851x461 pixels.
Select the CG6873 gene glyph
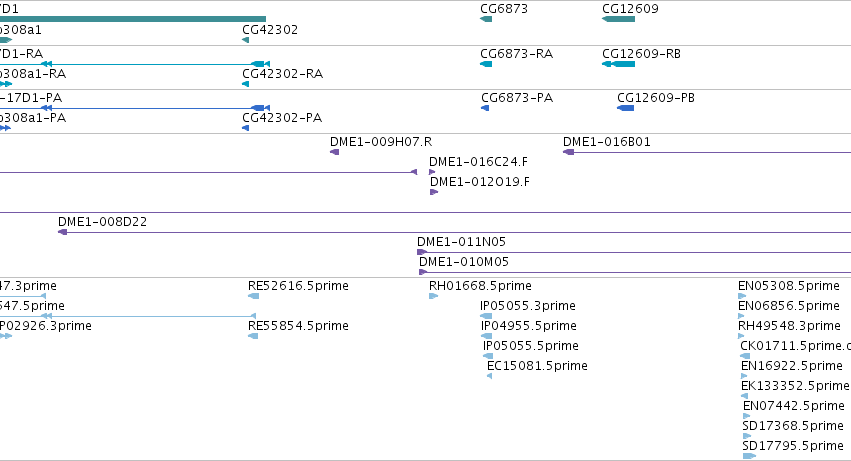(x=486, y=19)
